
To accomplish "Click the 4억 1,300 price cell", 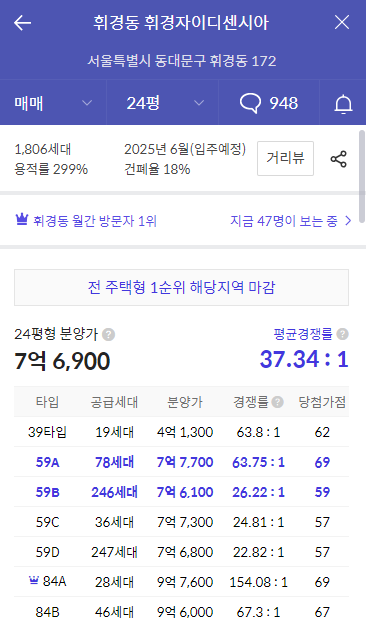I will 185,432.
